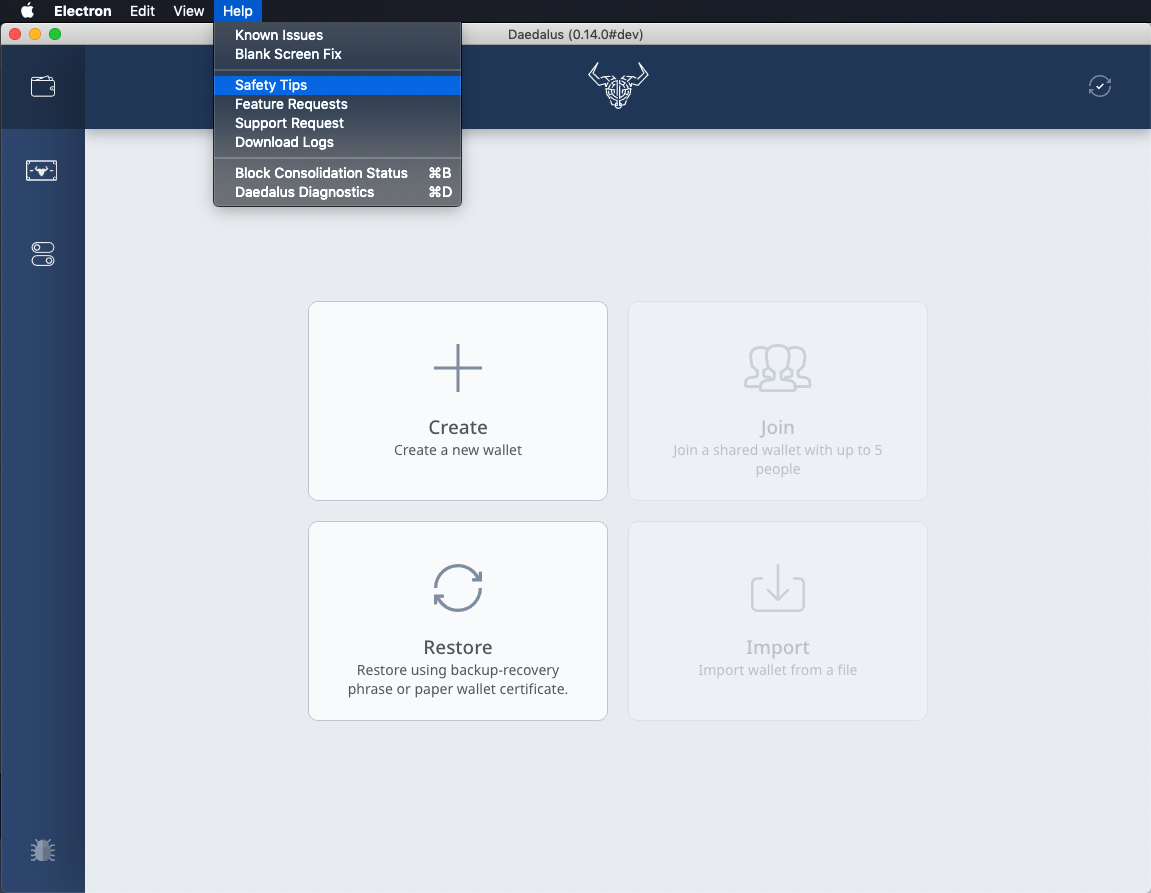
Task: Open Block Consolidation Status
Action: pos(338,173)
